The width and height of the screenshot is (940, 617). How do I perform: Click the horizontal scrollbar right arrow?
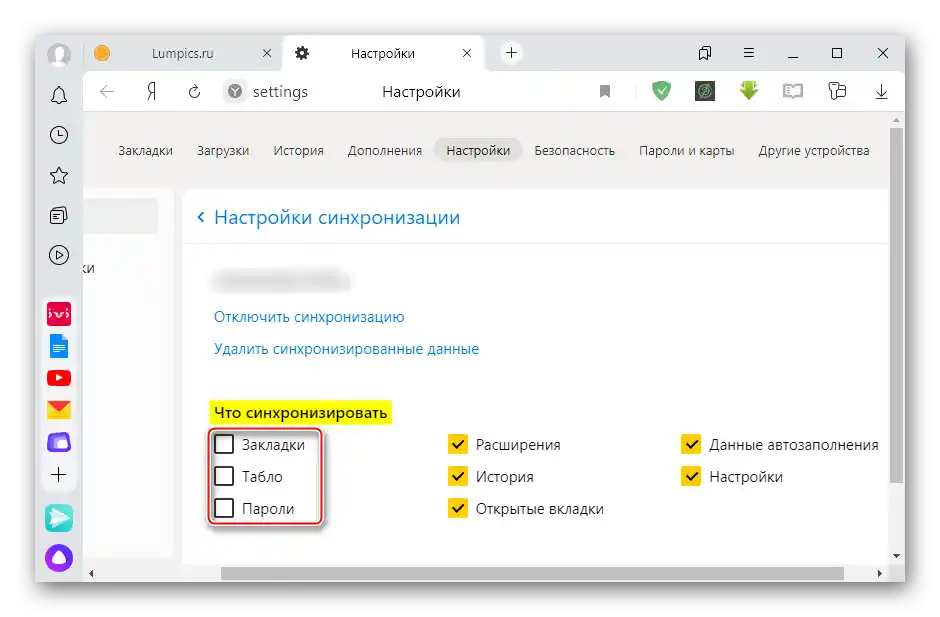click(879, 573)
